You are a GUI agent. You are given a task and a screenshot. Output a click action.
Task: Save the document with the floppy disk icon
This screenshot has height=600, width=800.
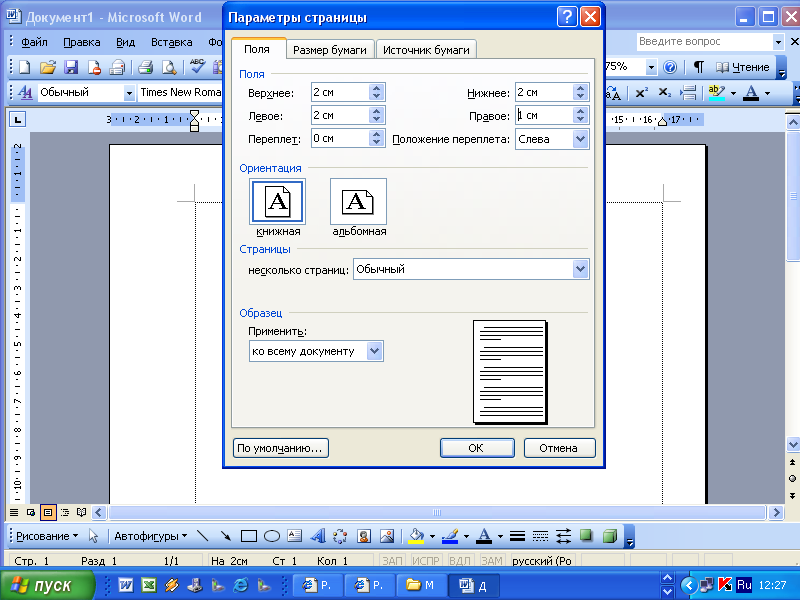(x=70, y=67)
